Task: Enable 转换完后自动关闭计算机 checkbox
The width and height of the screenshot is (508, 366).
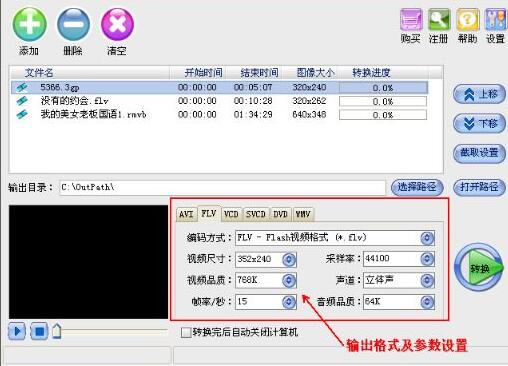Action: [186, 332]
